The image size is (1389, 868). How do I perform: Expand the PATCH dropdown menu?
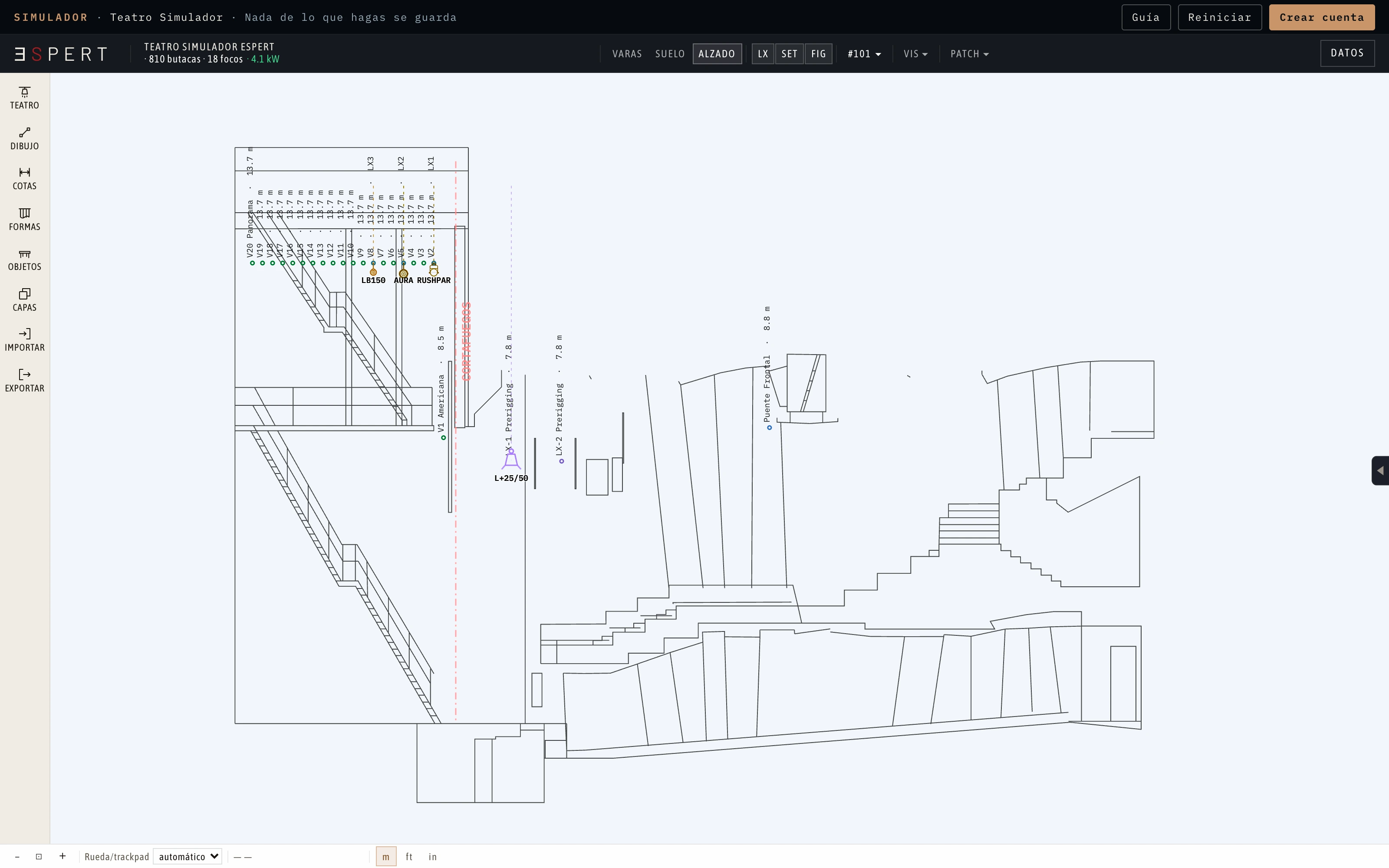969,54
